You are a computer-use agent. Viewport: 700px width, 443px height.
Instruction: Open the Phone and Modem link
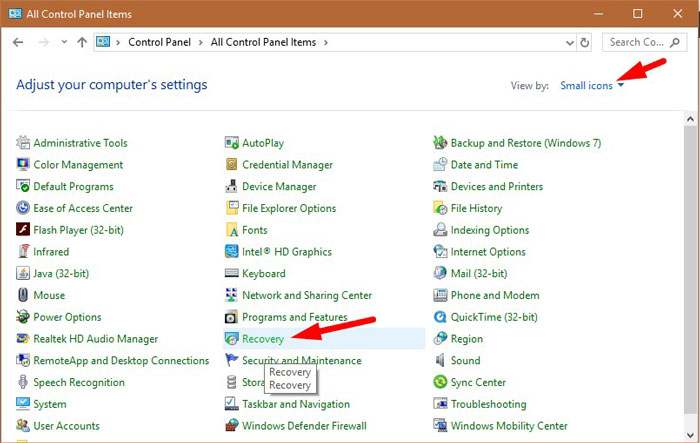coord(495,295)
